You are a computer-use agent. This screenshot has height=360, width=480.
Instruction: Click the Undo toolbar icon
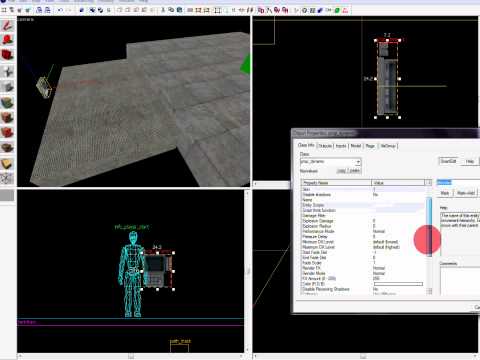click(x=60, y=10)
